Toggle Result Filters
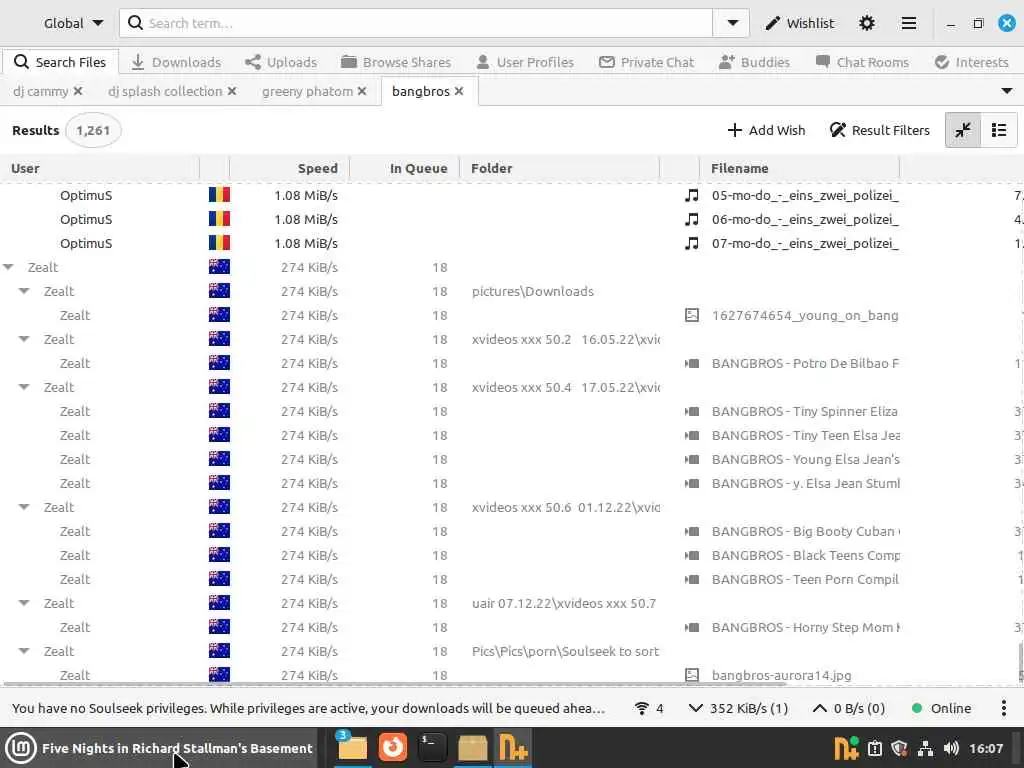Viewport: 1024px width, 768px height. coord(880,130)
